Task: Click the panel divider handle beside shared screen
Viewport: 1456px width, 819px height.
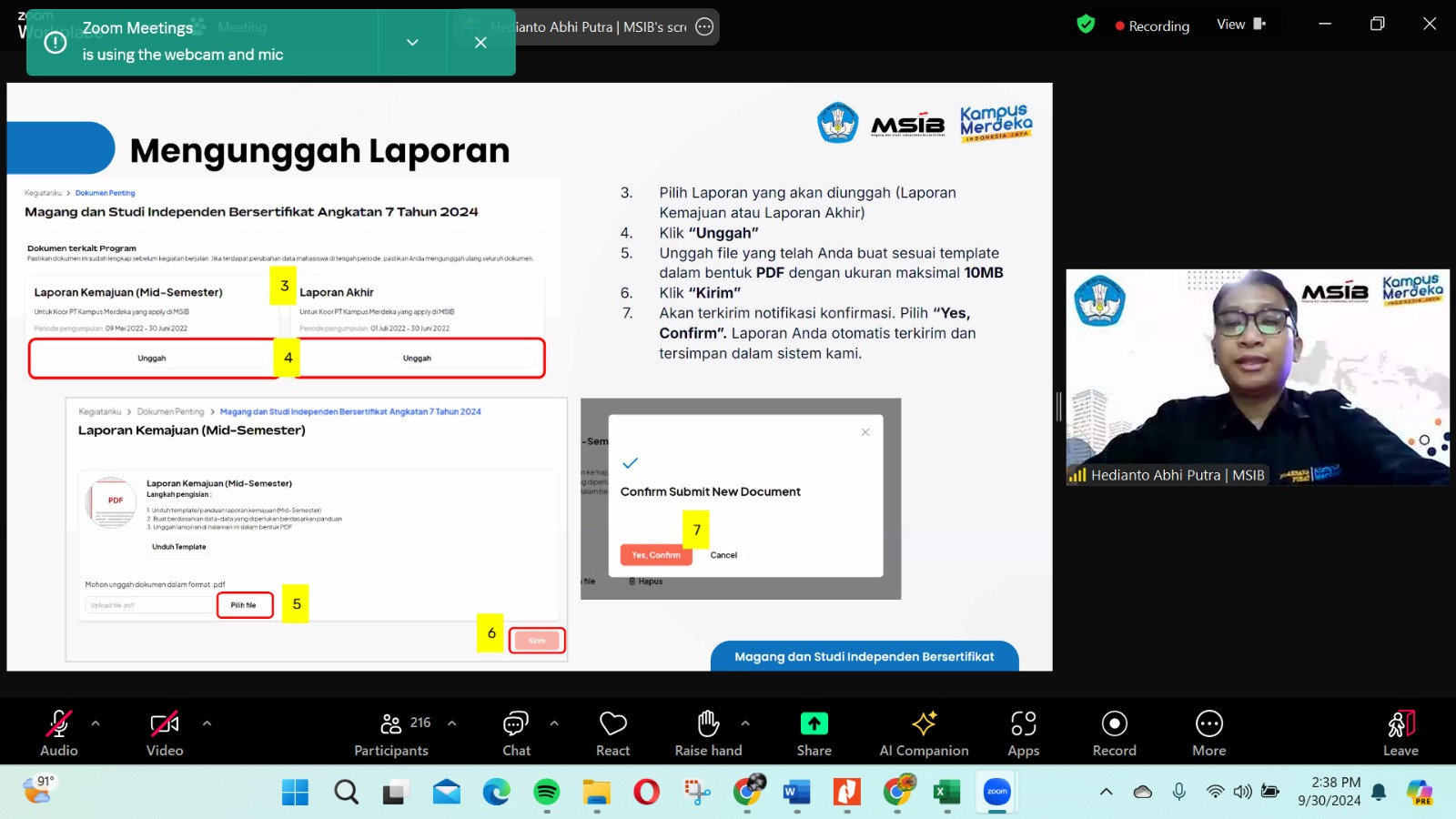Action: (x=1059, y=407)
